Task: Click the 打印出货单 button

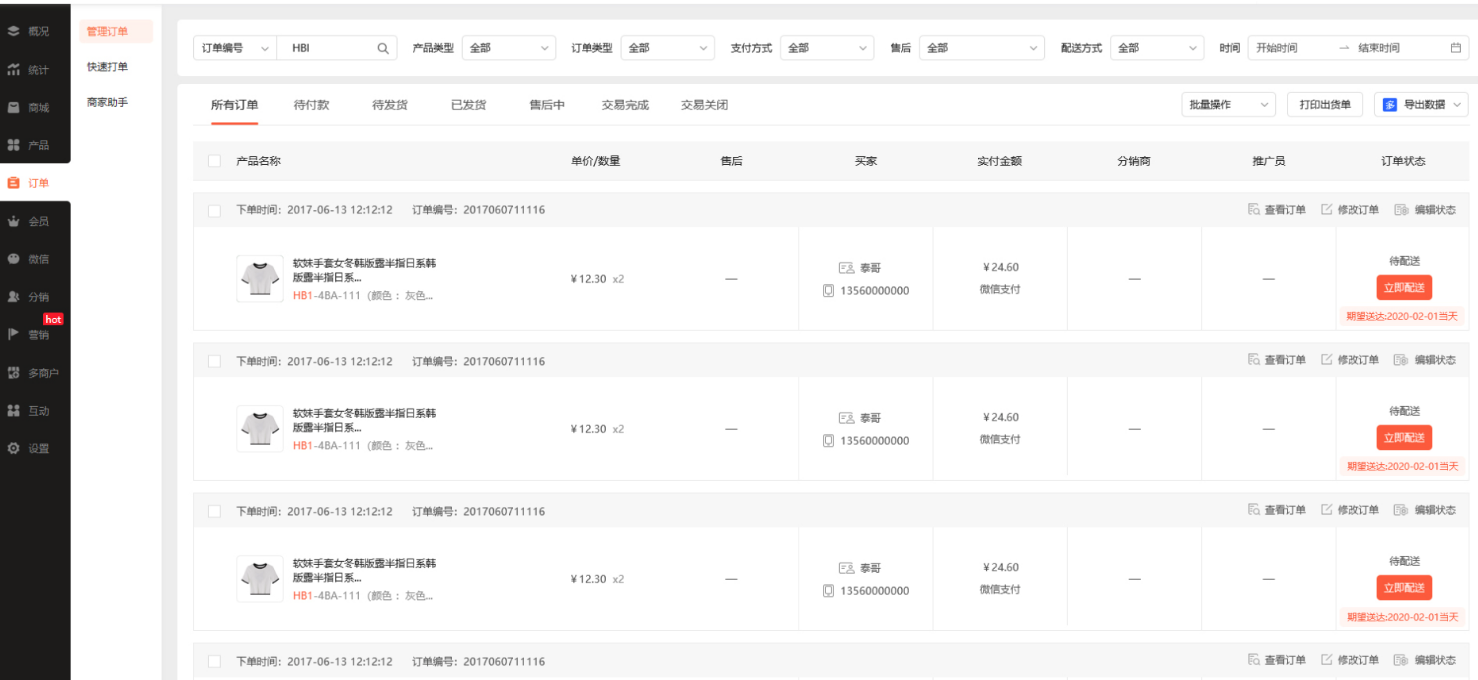Action: [1325, 105]
